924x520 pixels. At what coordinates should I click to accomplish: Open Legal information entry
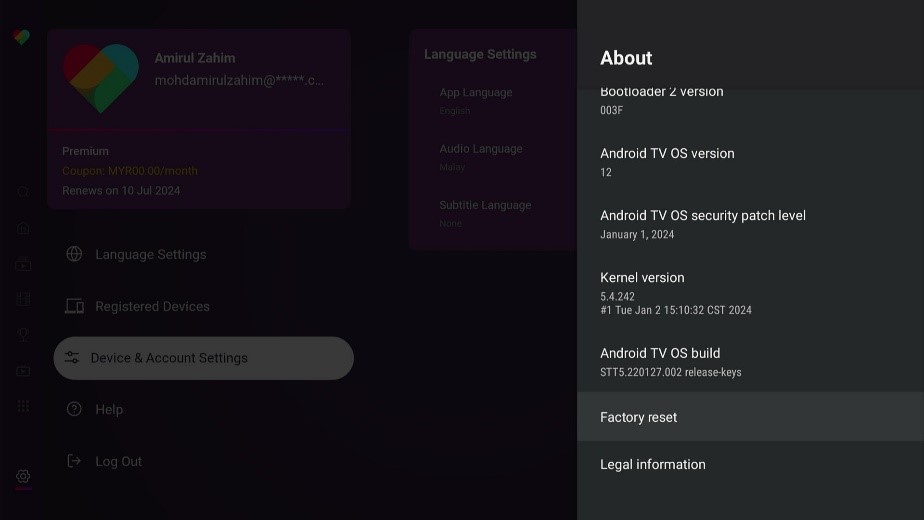(x=750, y=465)
